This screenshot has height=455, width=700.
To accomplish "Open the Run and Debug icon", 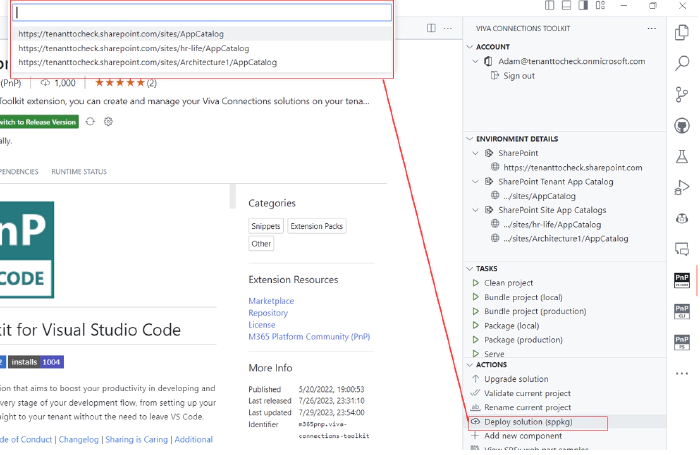I will 682,187.
